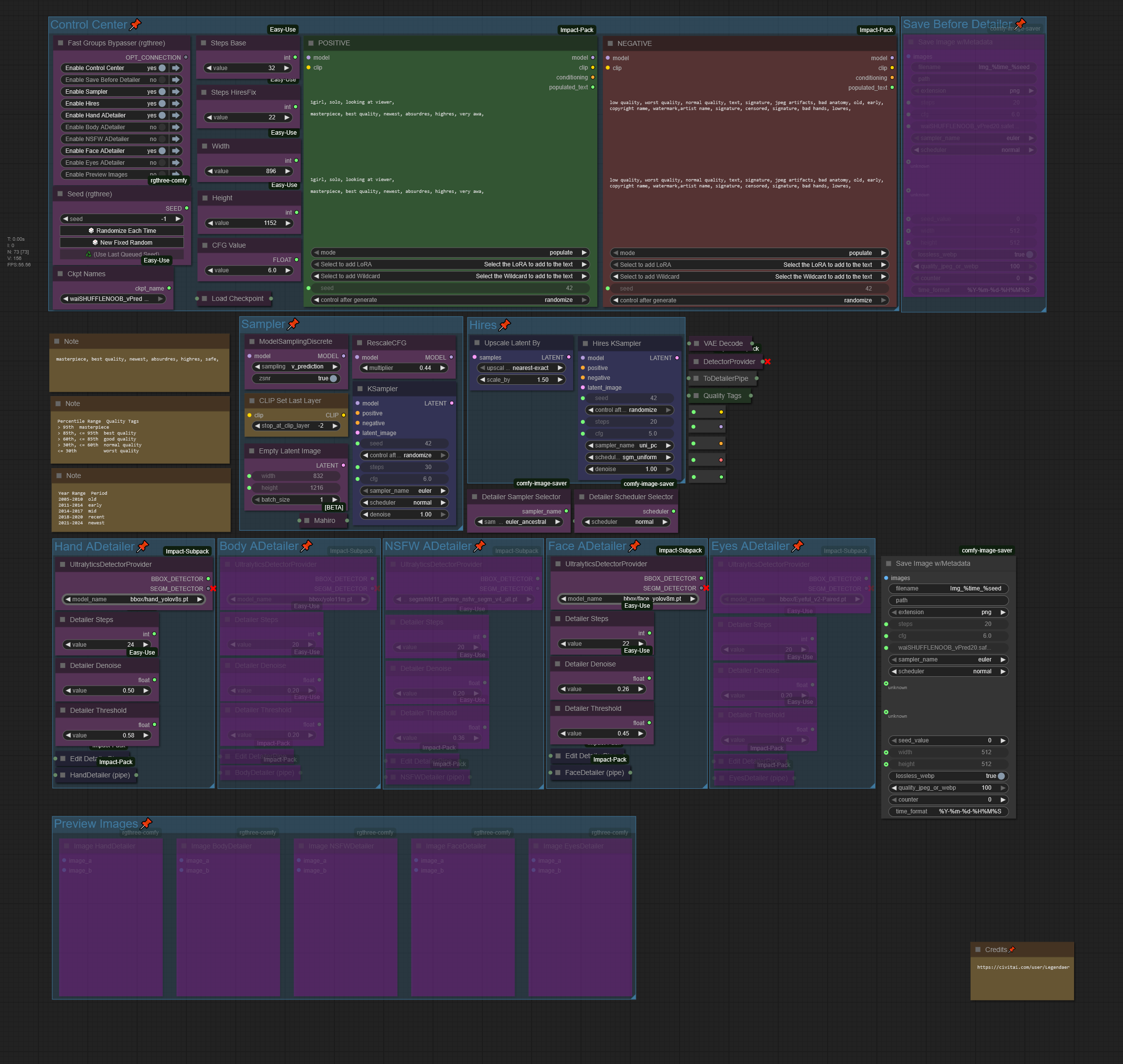Click Use Last Queued Seed button
Viewport: 1123px width, 1064px height.
tap(122, 255)
